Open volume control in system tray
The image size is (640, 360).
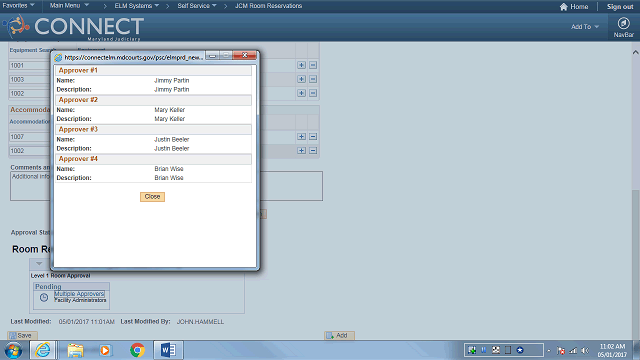[585, 350]
